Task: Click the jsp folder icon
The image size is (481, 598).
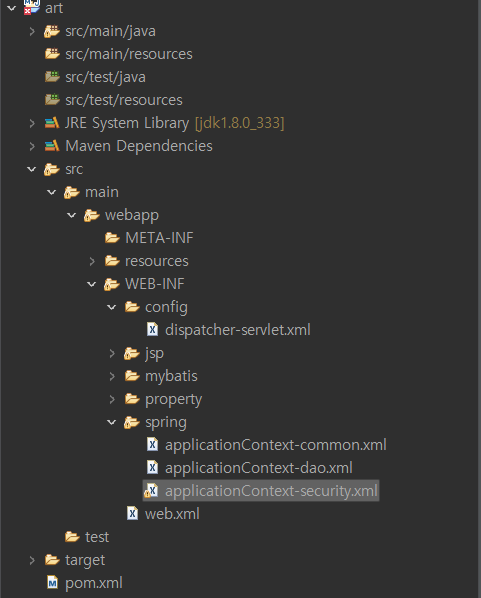Action: (132, 354)
